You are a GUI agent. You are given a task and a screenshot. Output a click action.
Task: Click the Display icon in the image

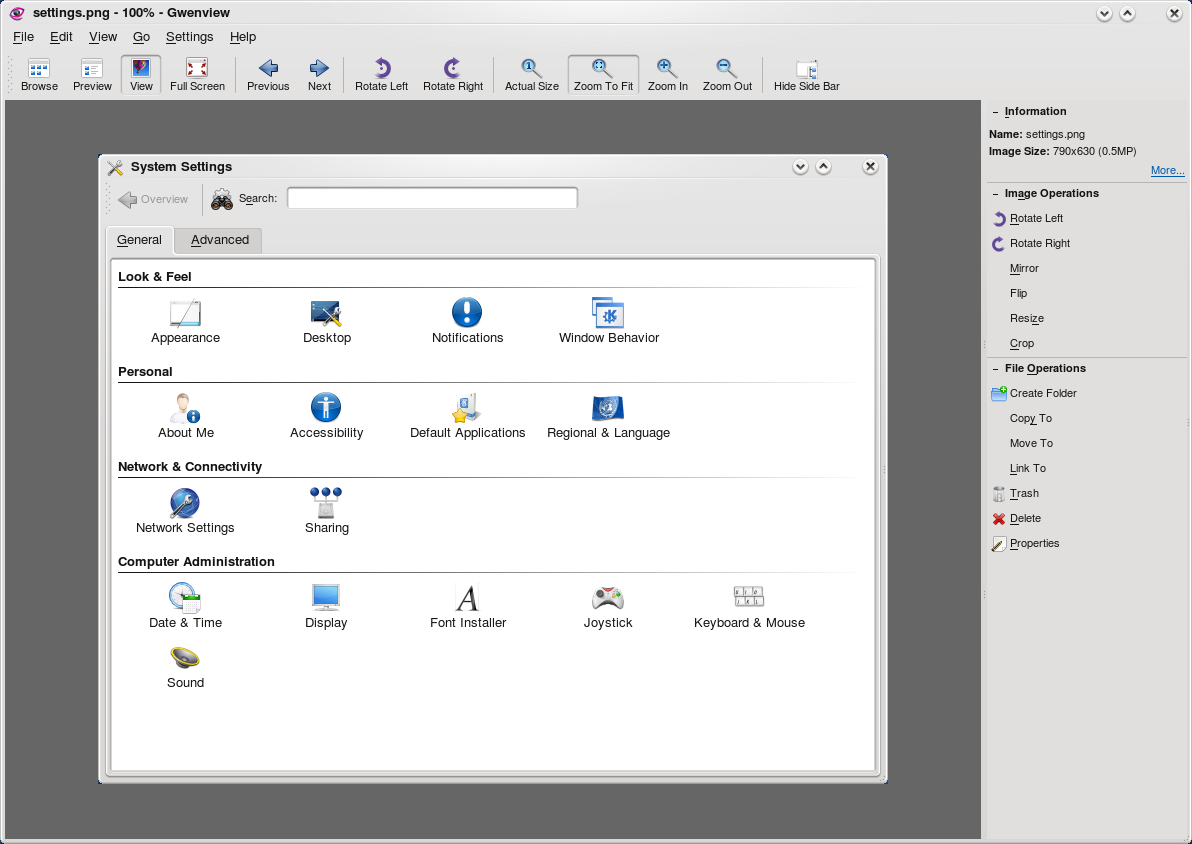pyautogui.click(x=326, y=607)
